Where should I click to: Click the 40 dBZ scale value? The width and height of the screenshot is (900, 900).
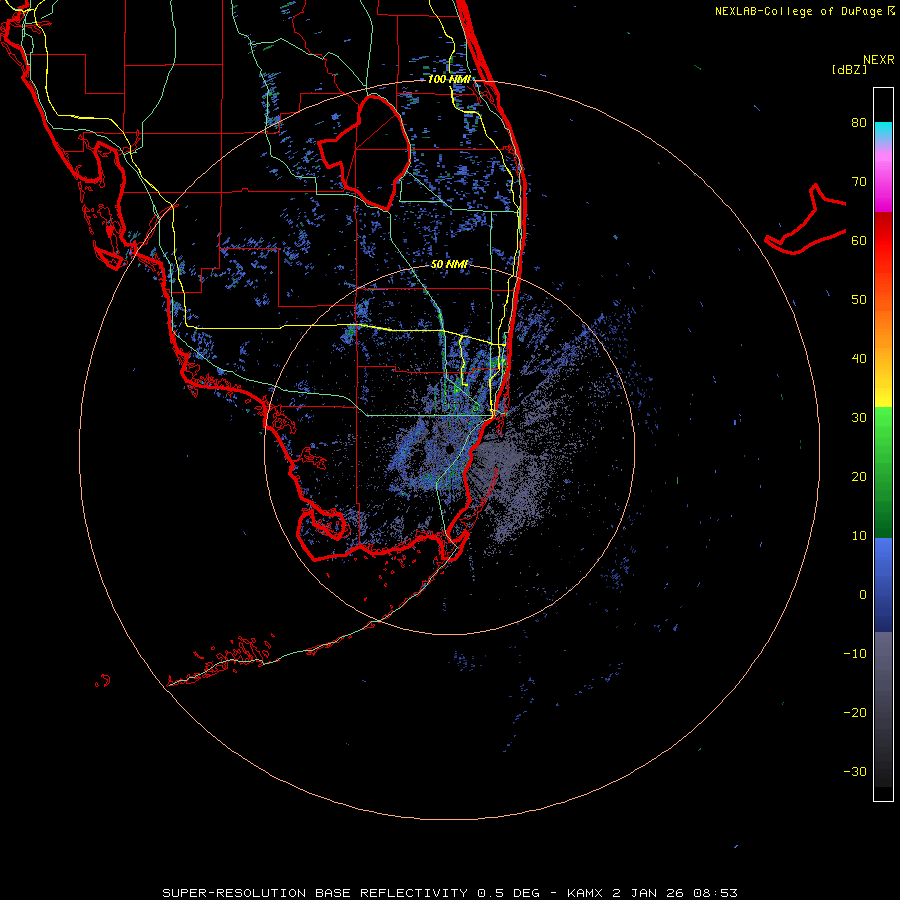point(859,359)
